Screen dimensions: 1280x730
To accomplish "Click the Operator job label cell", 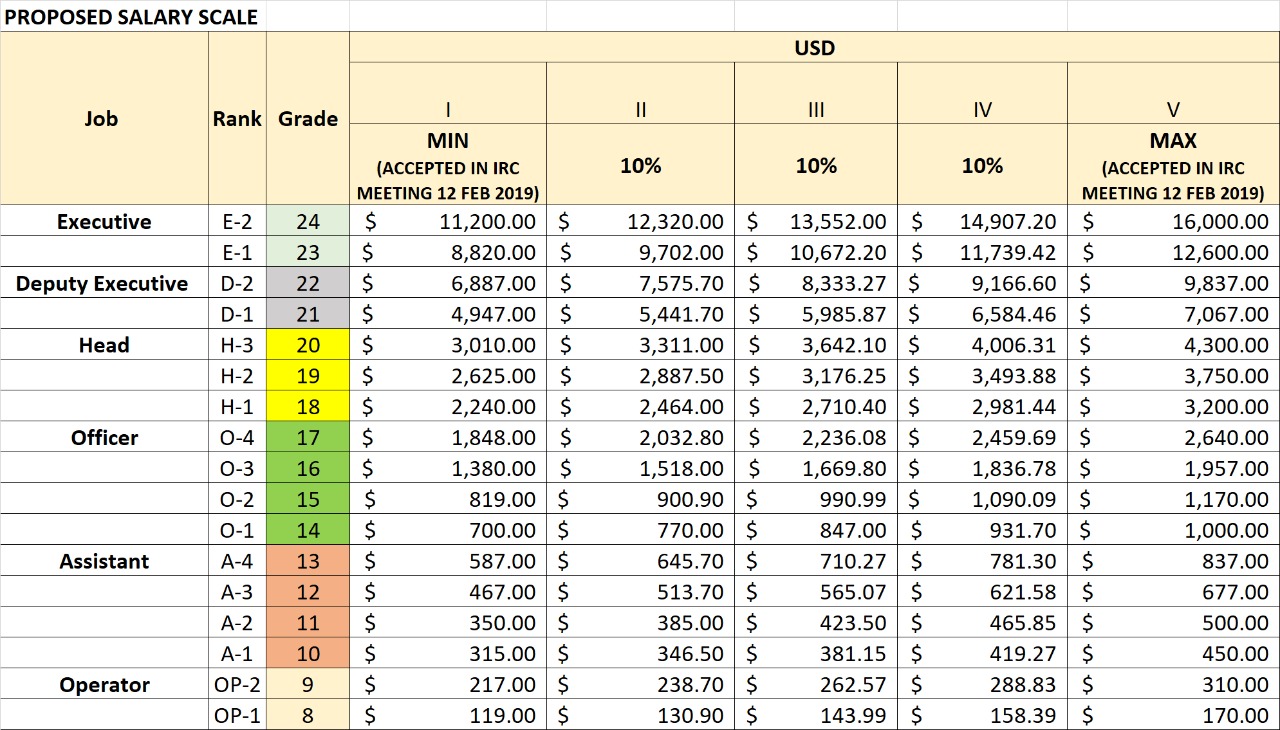I will pyautogui.click(x=103, y=686).
